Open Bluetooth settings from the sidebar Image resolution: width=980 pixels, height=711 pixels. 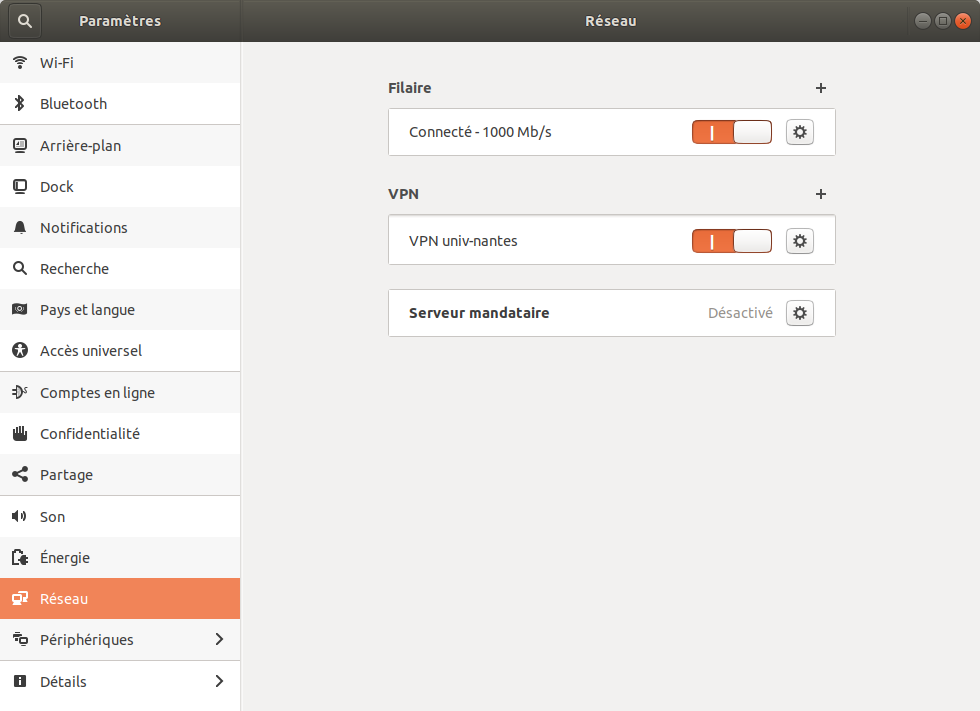pyautogui.click(x=18, y=103)
